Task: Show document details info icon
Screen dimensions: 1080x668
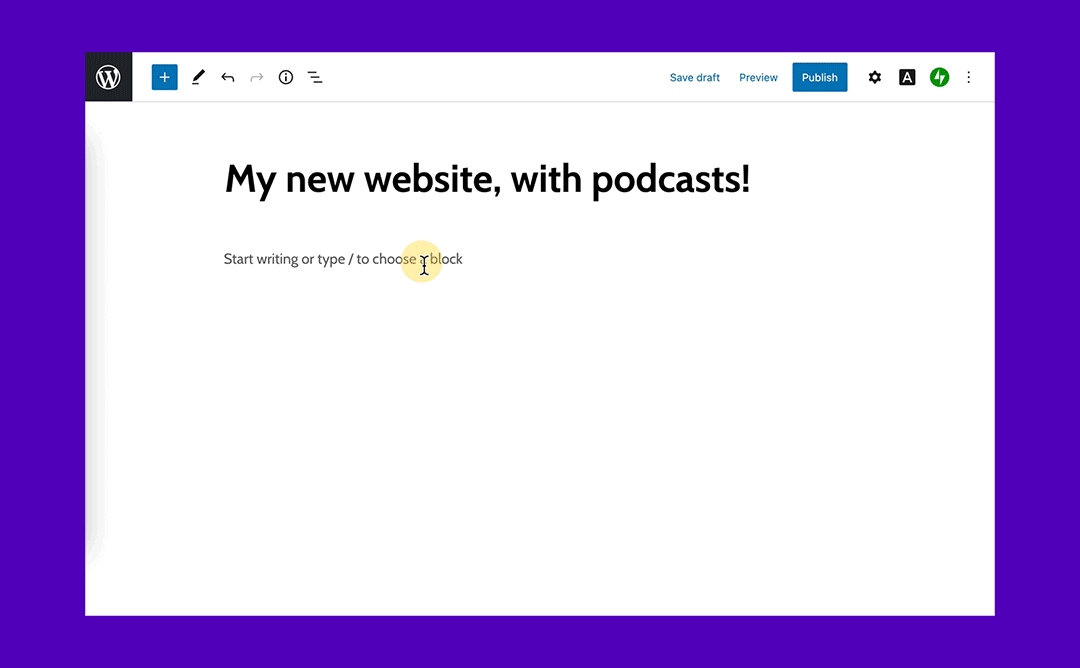Action: coord(286,77)
